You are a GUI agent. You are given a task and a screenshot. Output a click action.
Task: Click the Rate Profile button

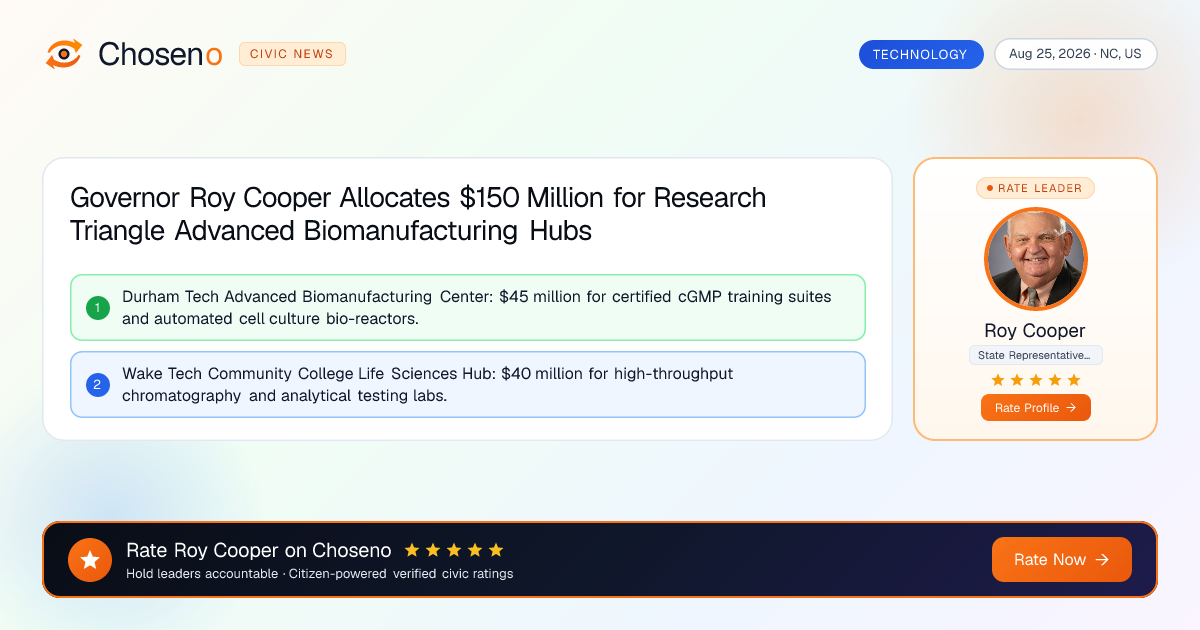pos(1035,408)
